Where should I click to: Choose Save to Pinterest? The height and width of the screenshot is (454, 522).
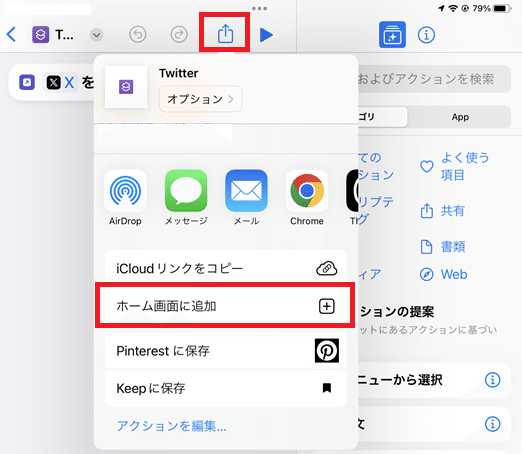tap(226, 351)
